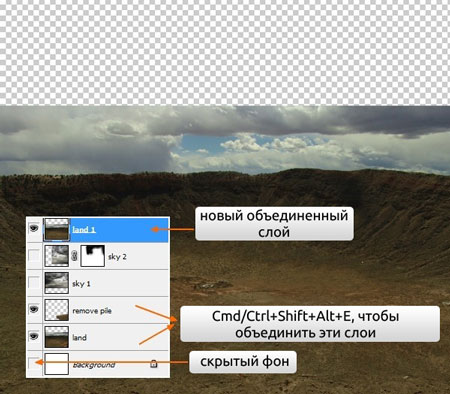
Task: Click the sky 2 mask link icon
Action: pyautogui.click(x=75, y=256)
